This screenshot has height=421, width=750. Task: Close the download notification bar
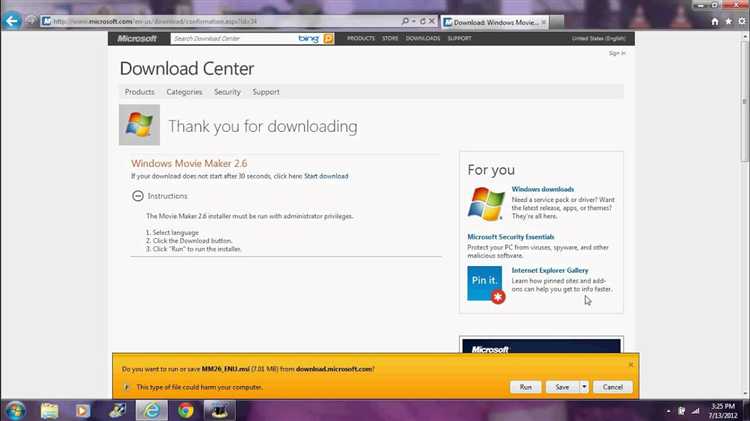pyautogui.click(x=630, y=365)
